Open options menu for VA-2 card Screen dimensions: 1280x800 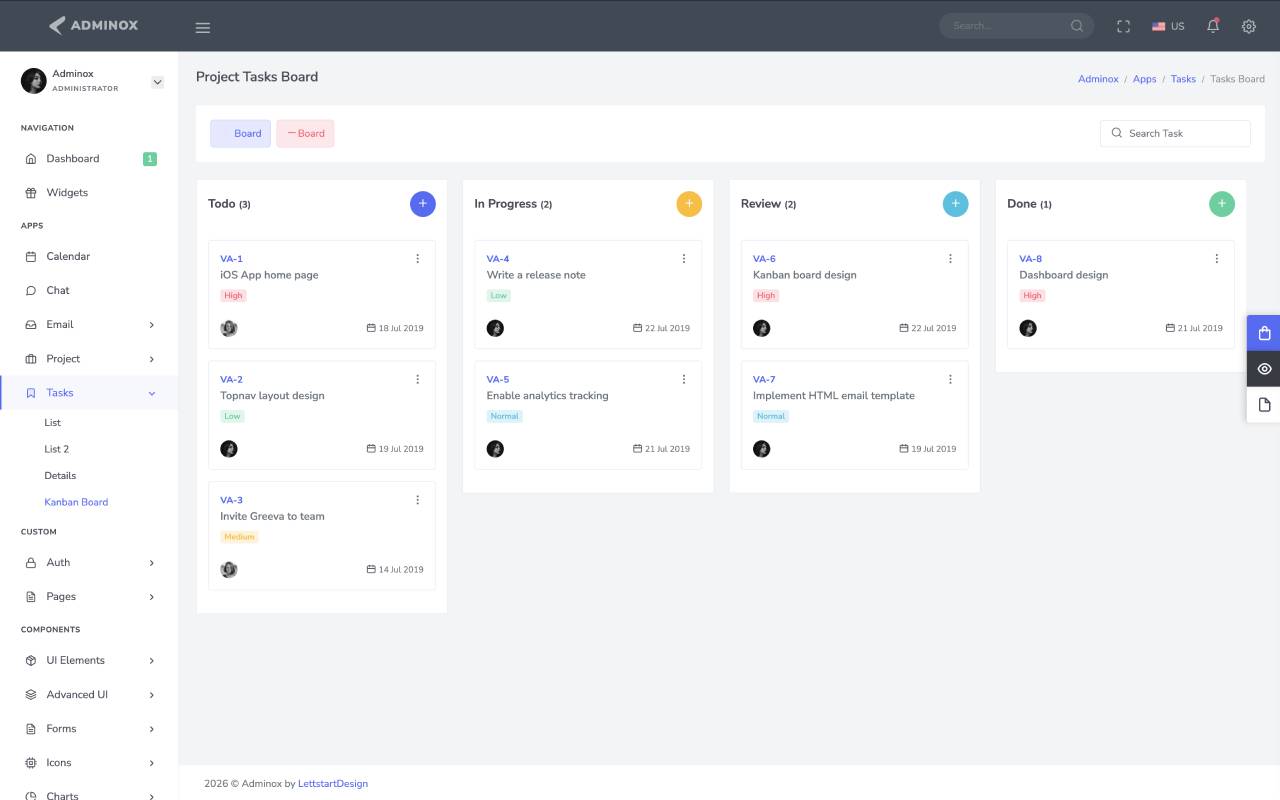coord(418,380)
